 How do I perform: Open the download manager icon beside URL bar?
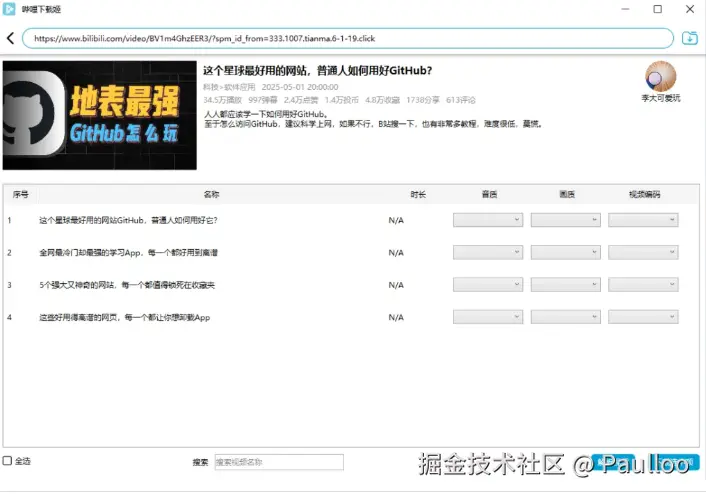689,38
